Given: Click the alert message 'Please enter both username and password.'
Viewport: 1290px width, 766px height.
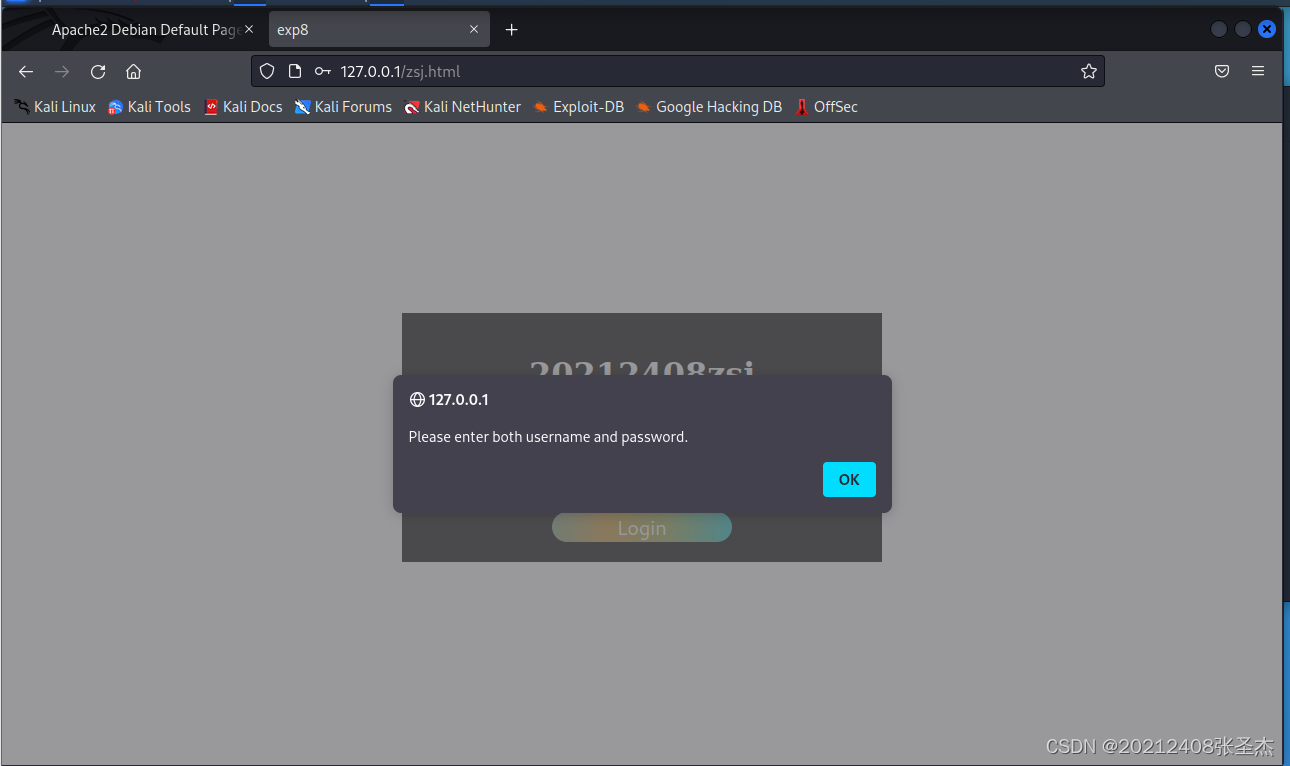Looking at the screenshot, I should [548, 437].
